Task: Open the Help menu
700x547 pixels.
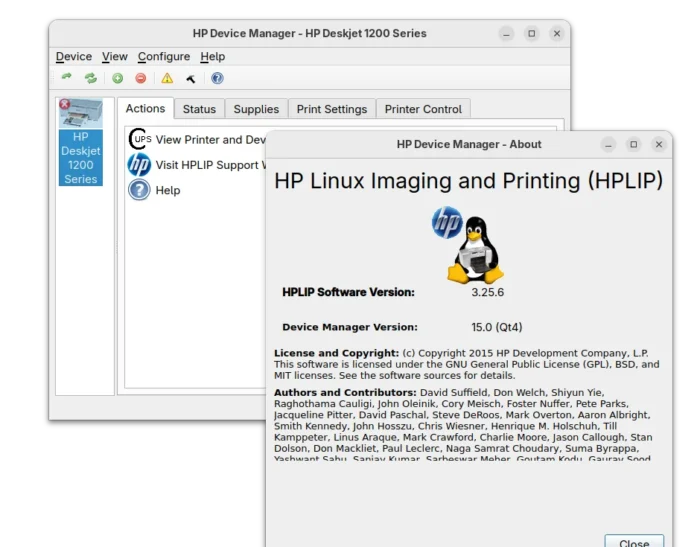Action: (213, 57)
